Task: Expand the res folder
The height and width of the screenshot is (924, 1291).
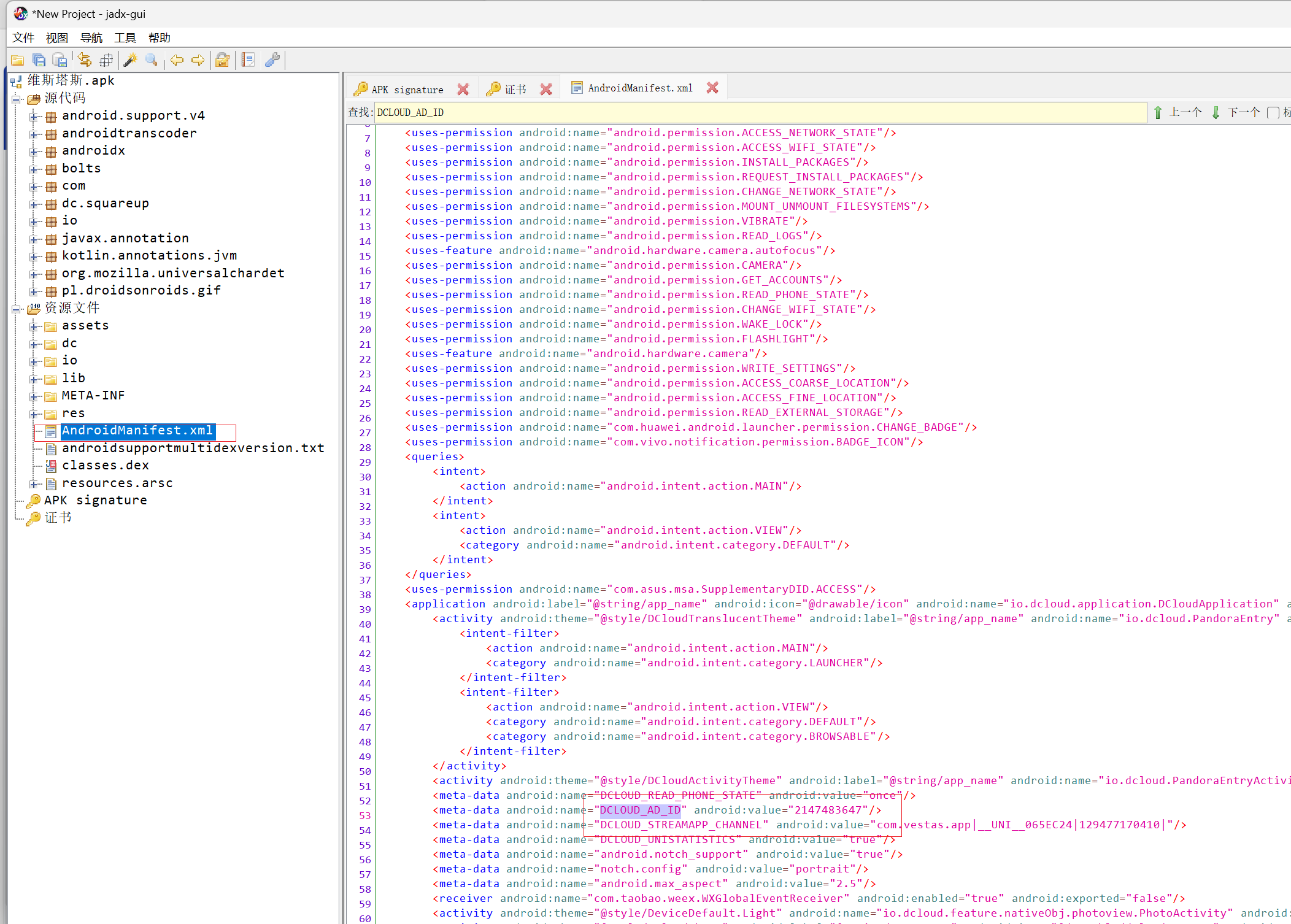Action: click(x=33, y=414)
